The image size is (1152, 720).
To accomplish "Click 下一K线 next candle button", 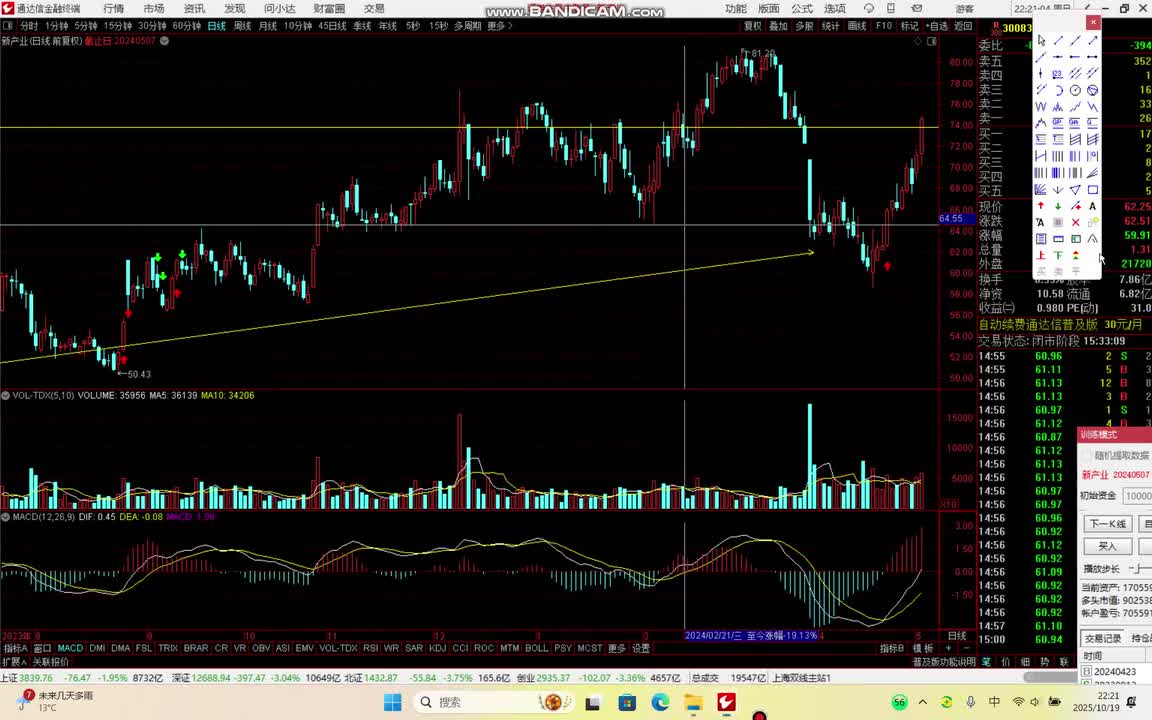I will (x=1108, y=524).
